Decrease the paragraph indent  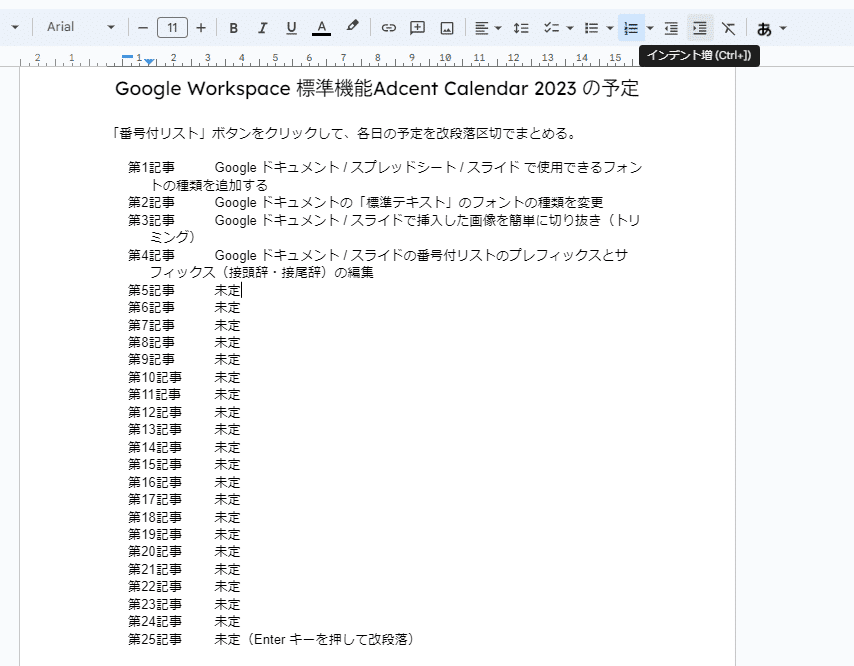671,28
